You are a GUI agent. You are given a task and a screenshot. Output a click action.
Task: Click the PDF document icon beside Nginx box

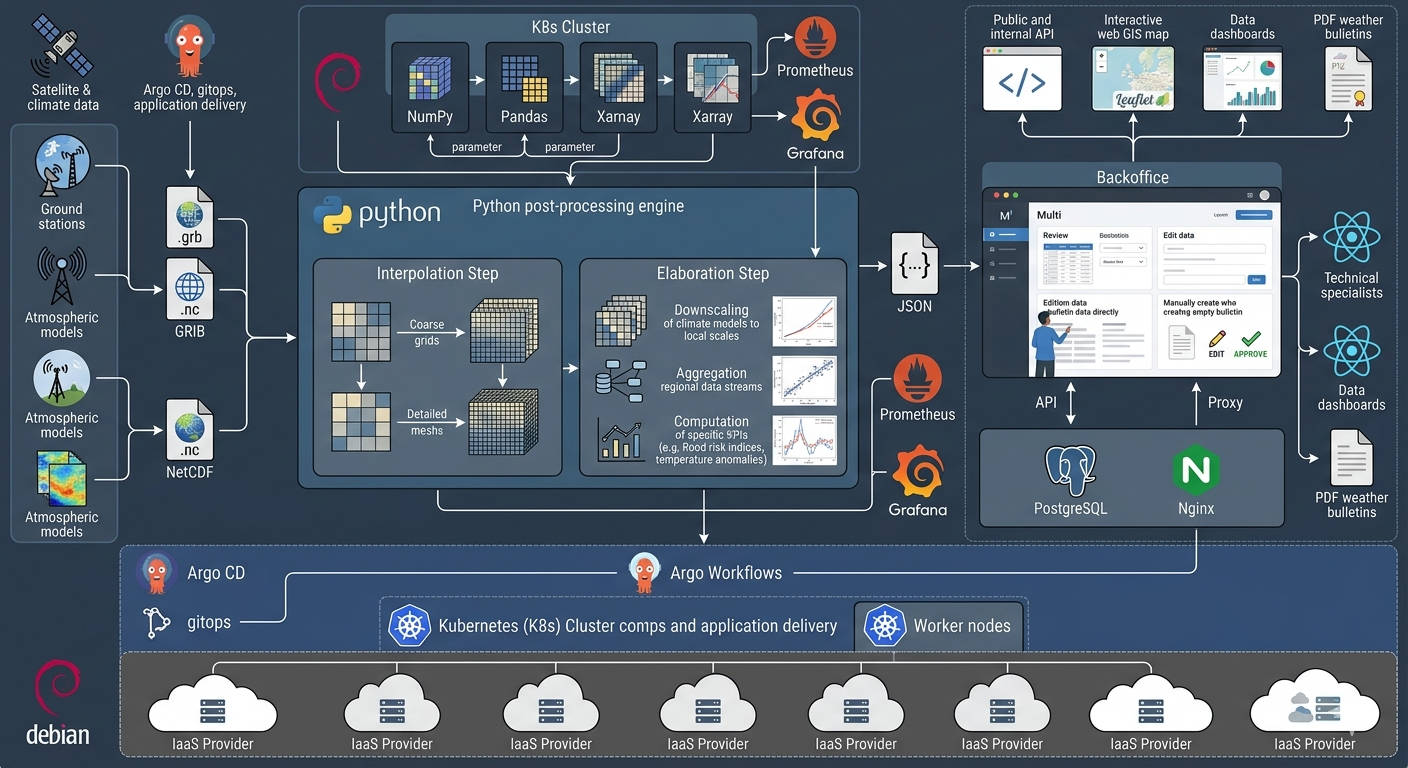[1351, 457]
